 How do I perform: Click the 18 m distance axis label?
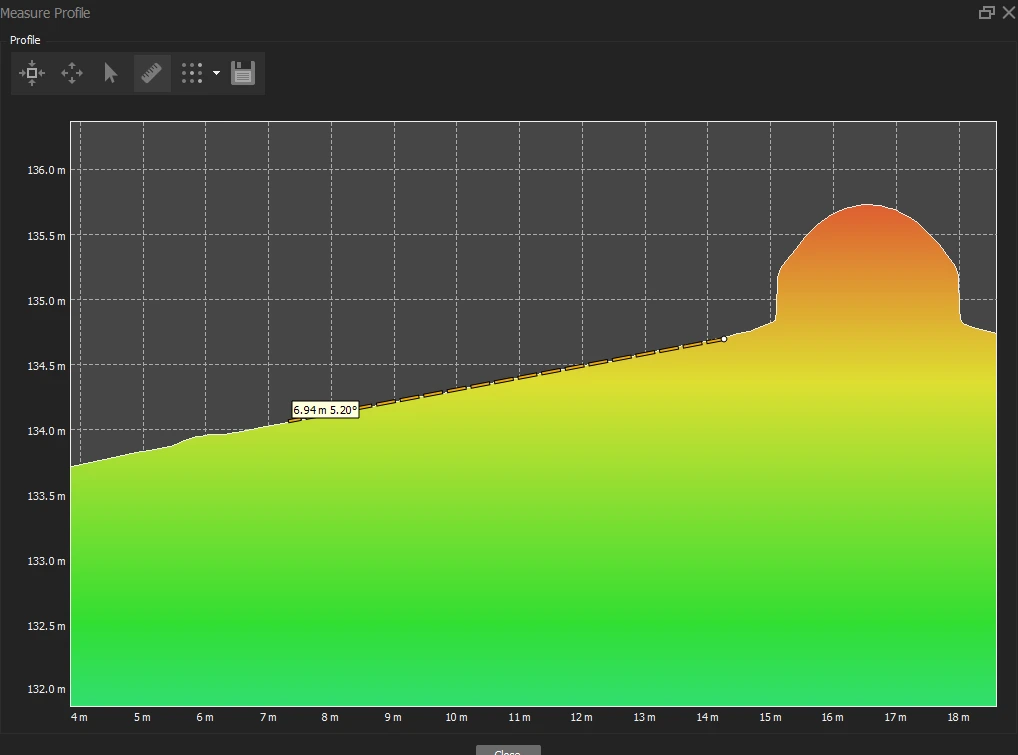[958, 717]
